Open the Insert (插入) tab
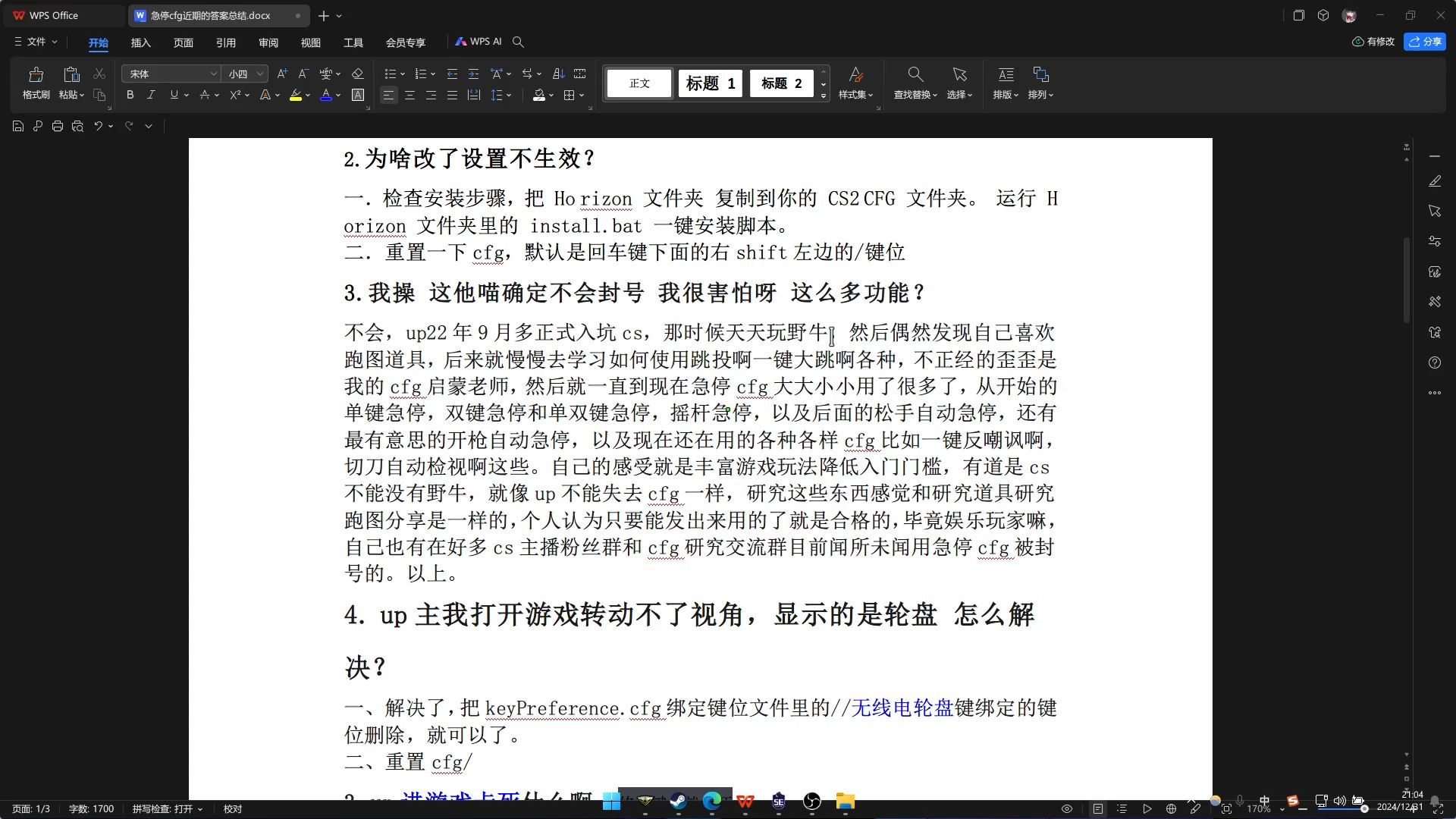 point(141,42)
